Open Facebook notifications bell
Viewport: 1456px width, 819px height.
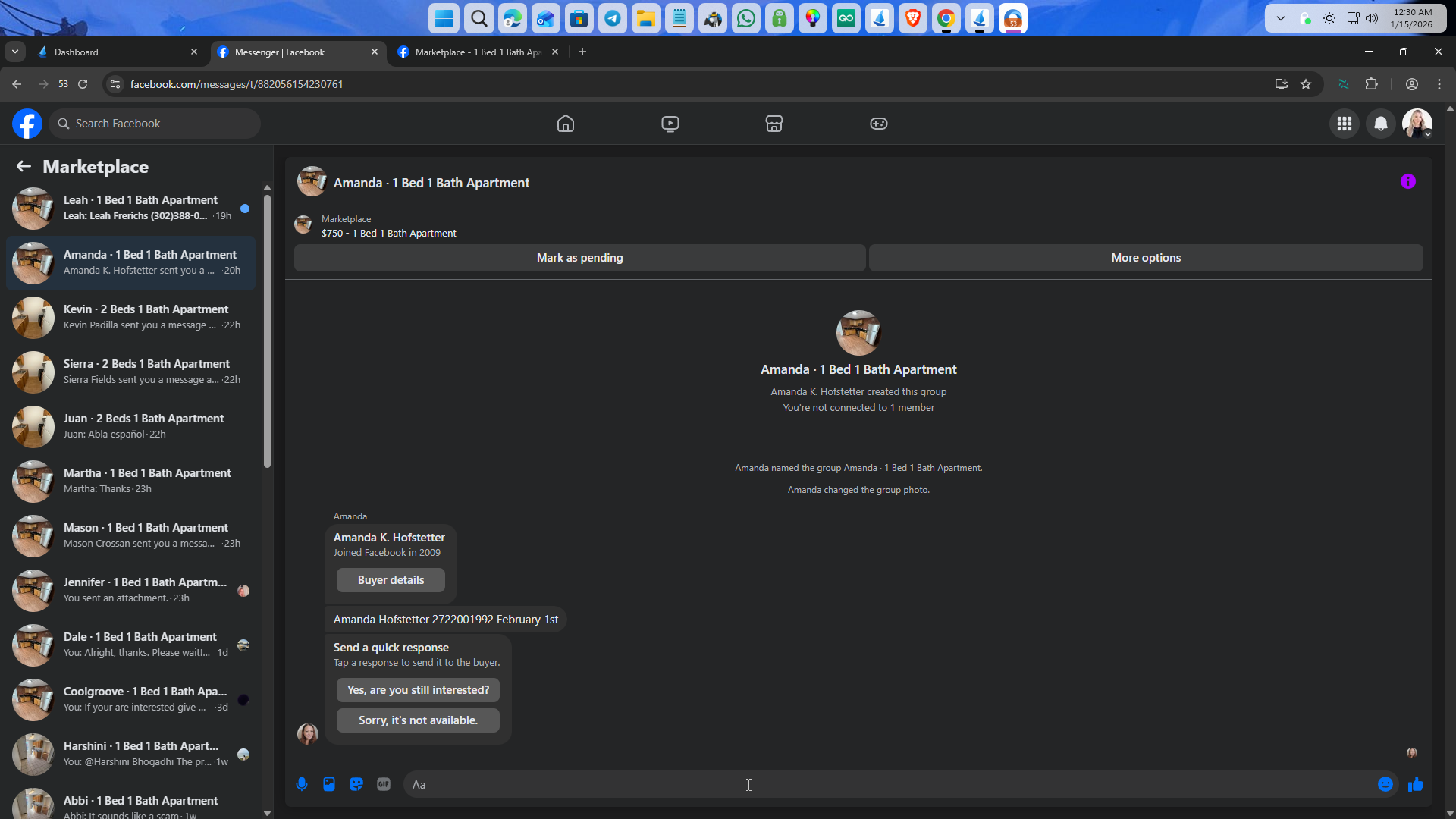(x=1381, y=124)
